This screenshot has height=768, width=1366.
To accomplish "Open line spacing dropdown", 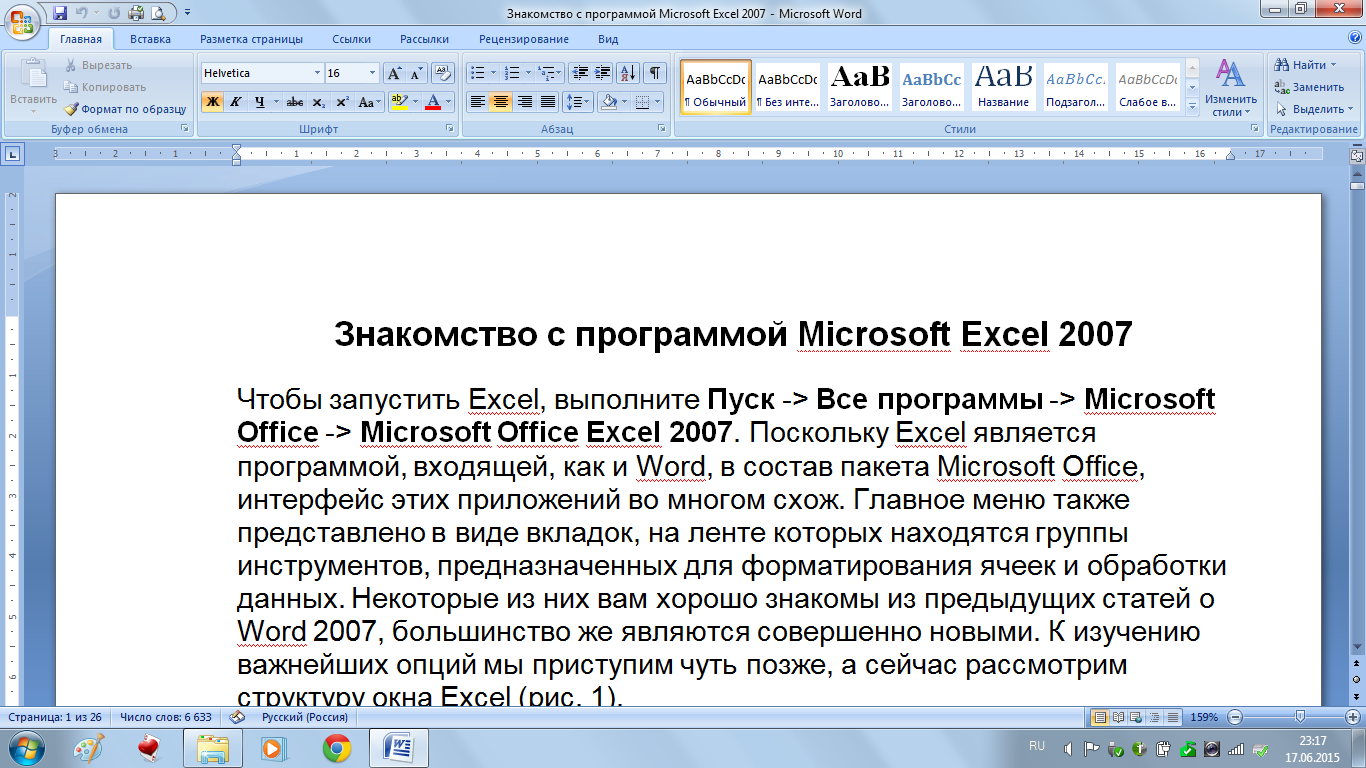I will coord(578,102).
